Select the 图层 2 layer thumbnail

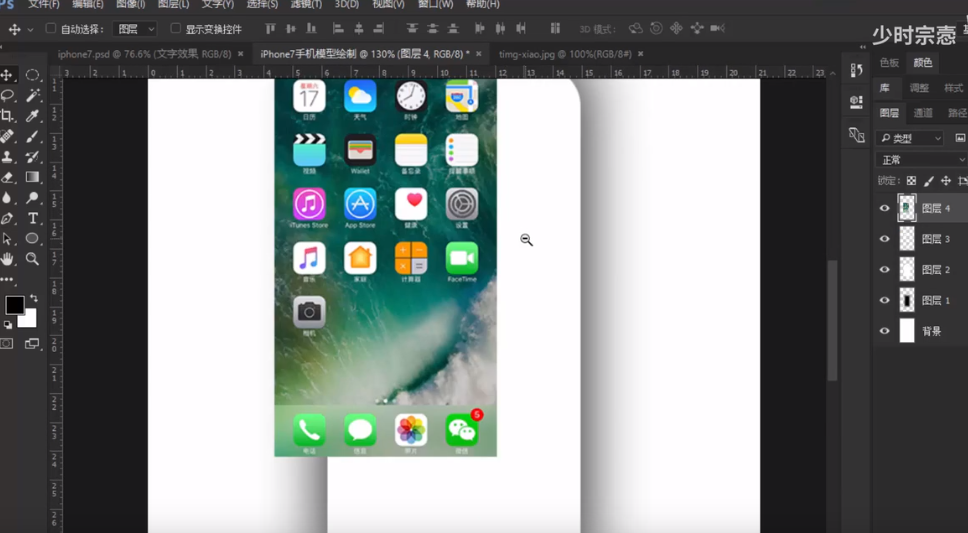pos(907,269)
